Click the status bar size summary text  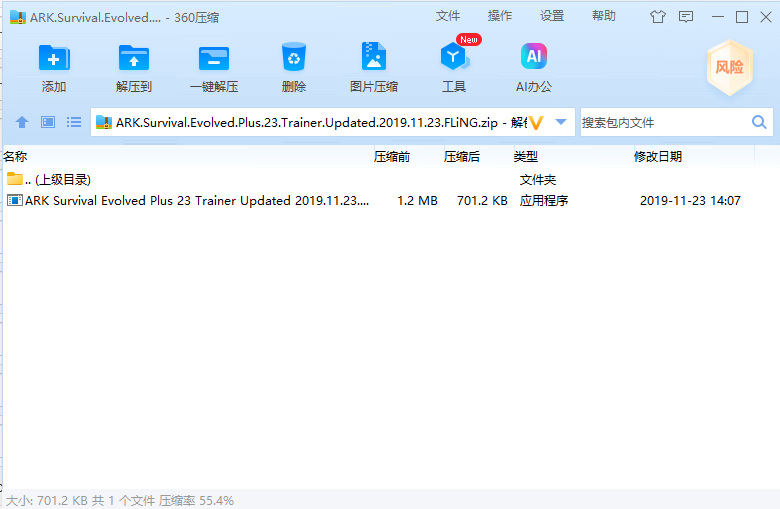(119, 500)
